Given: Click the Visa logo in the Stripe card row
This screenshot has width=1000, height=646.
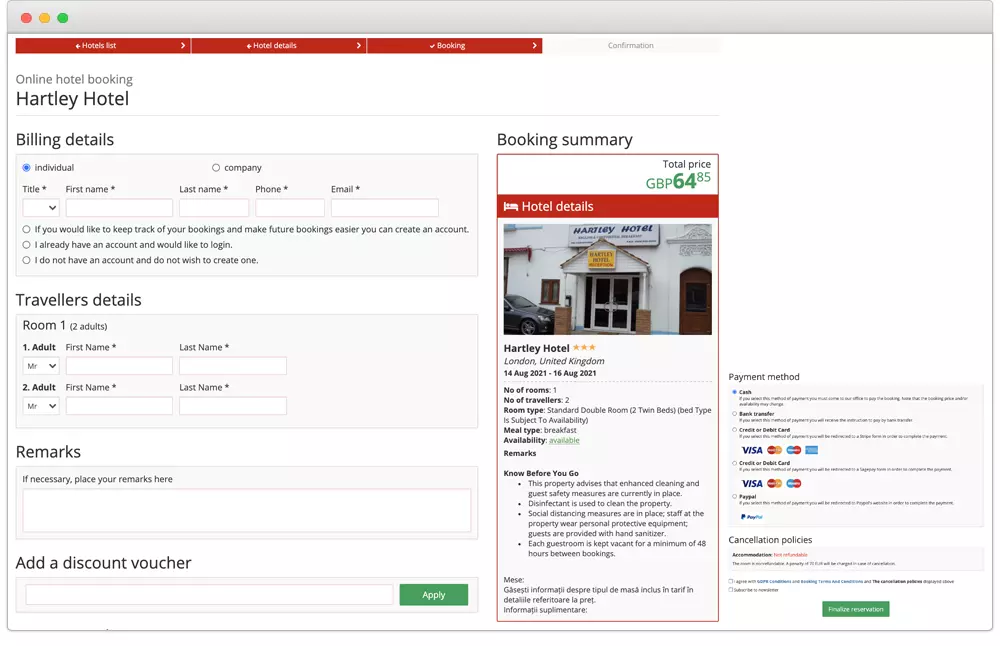Looking at the screenshot, I should coord(751,450).
